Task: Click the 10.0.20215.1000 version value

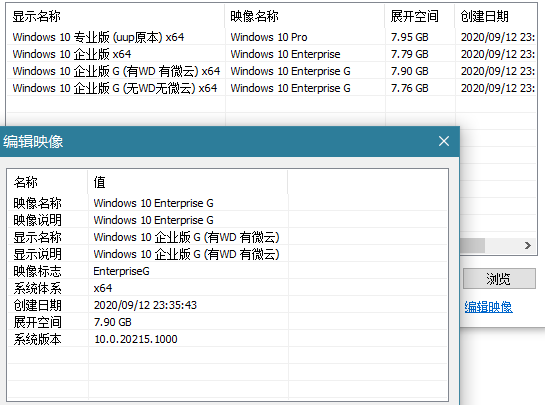Action: click(136, 339)
